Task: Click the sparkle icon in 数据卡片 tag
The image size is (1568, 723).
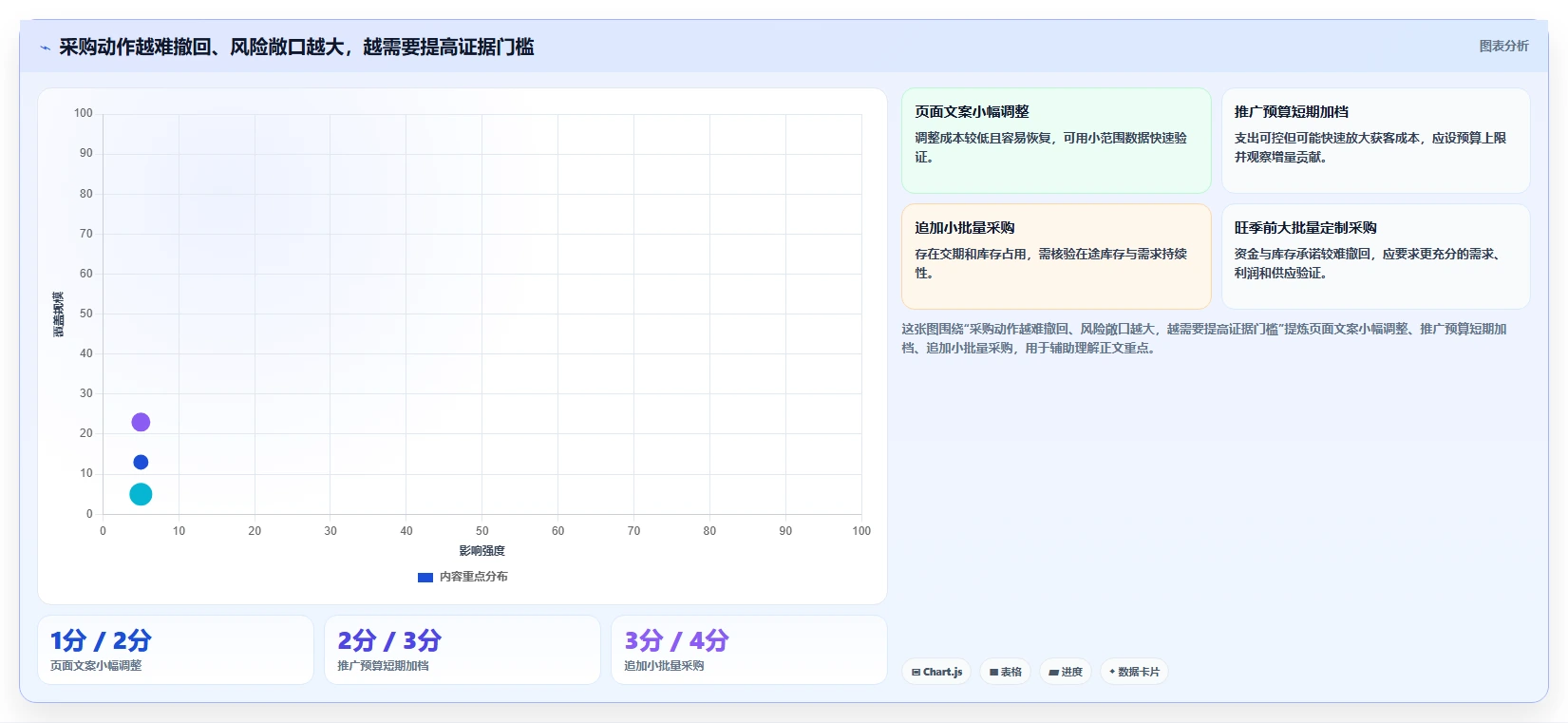Action: tap(1112, 671)
